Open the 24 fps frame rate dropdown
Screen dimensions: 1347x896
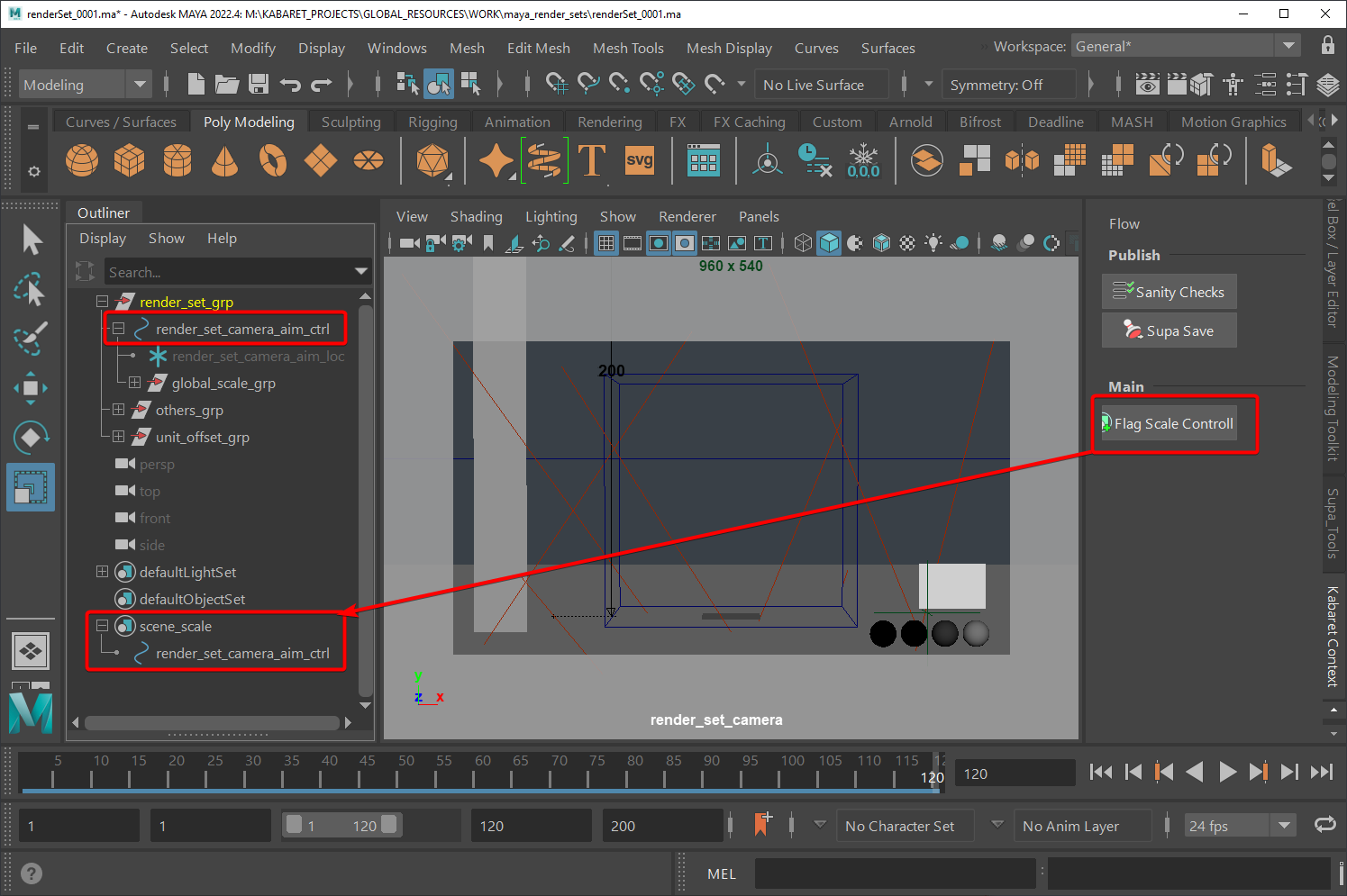point(1239,826)
